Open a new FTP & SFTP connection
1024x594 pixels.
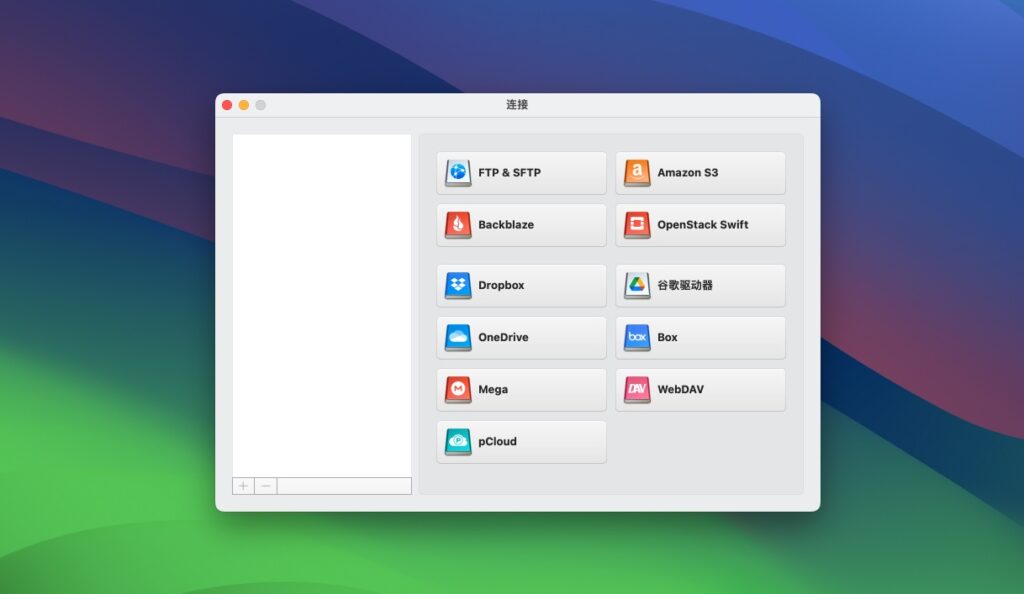520,172
